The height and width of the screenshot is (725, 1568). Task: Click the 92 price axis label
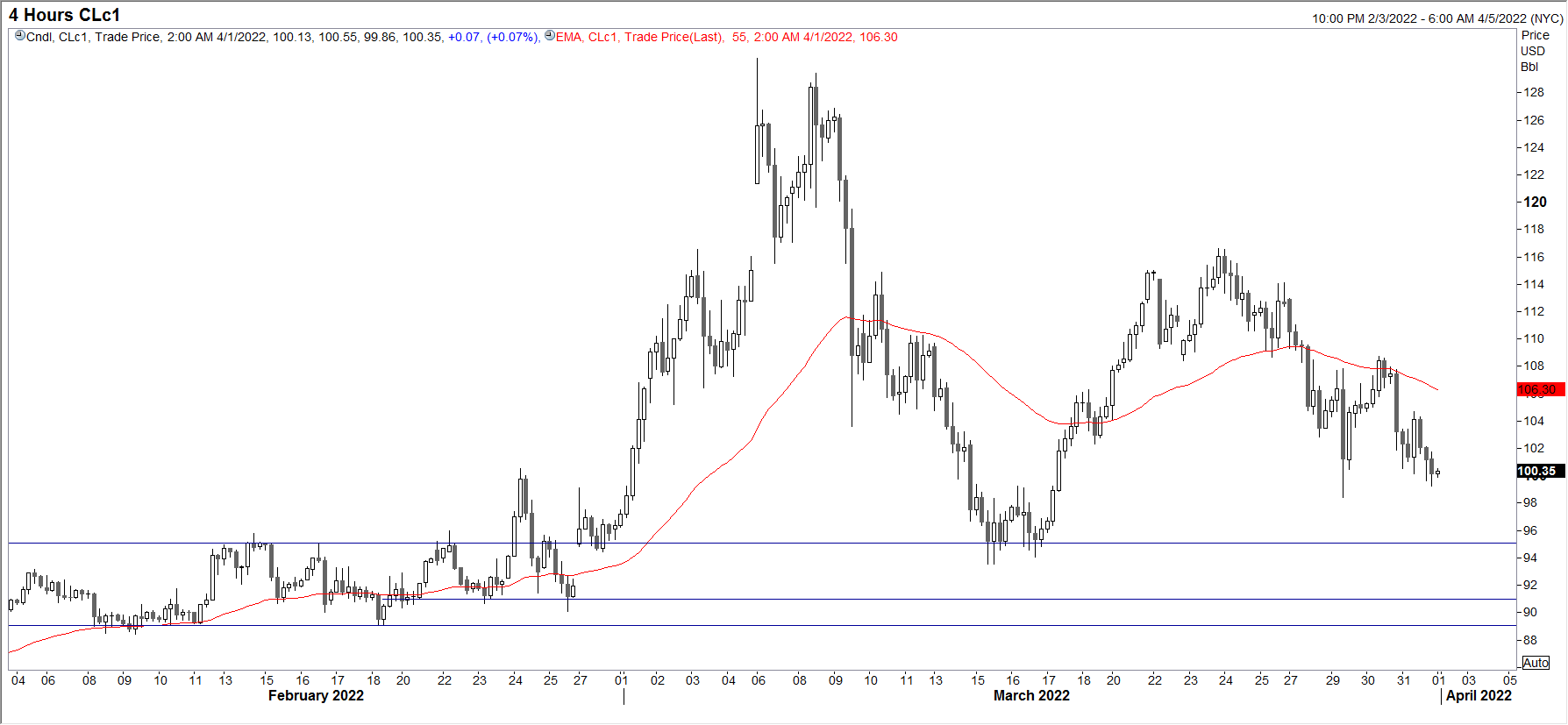(1530, 585)
